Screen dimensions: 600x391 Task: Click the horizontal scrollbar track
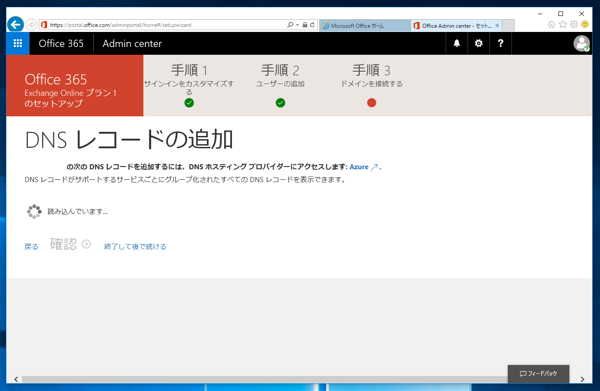click(x=264, y=379)
